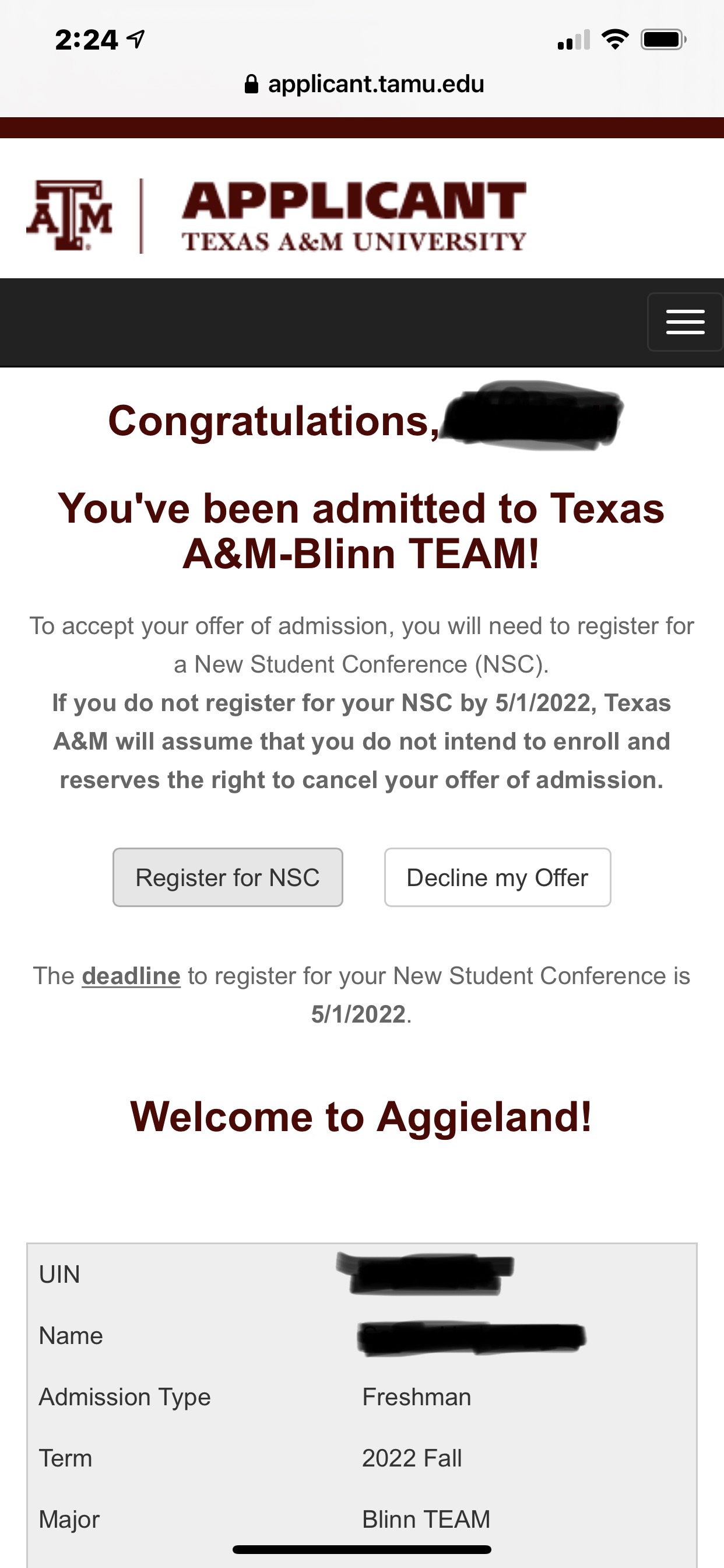
Task: Click the Welcome to Aggieland heading
Action: pos(361,1117)
